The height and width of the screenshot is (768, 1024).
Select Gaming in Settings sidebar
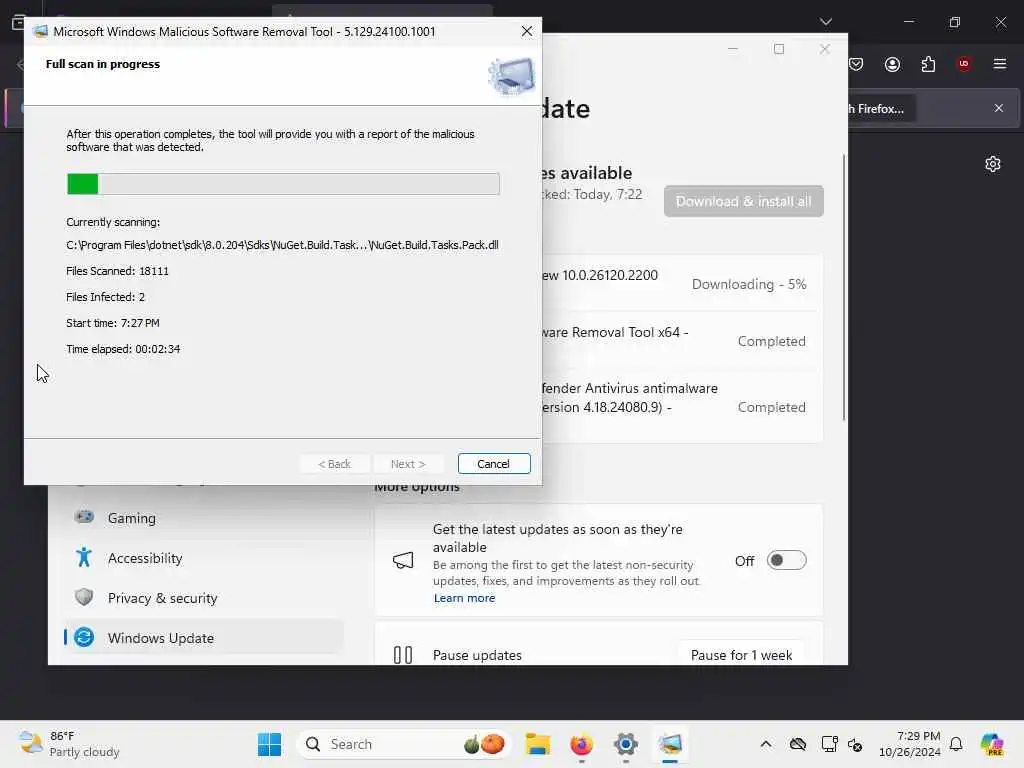(x=204, y=518)
